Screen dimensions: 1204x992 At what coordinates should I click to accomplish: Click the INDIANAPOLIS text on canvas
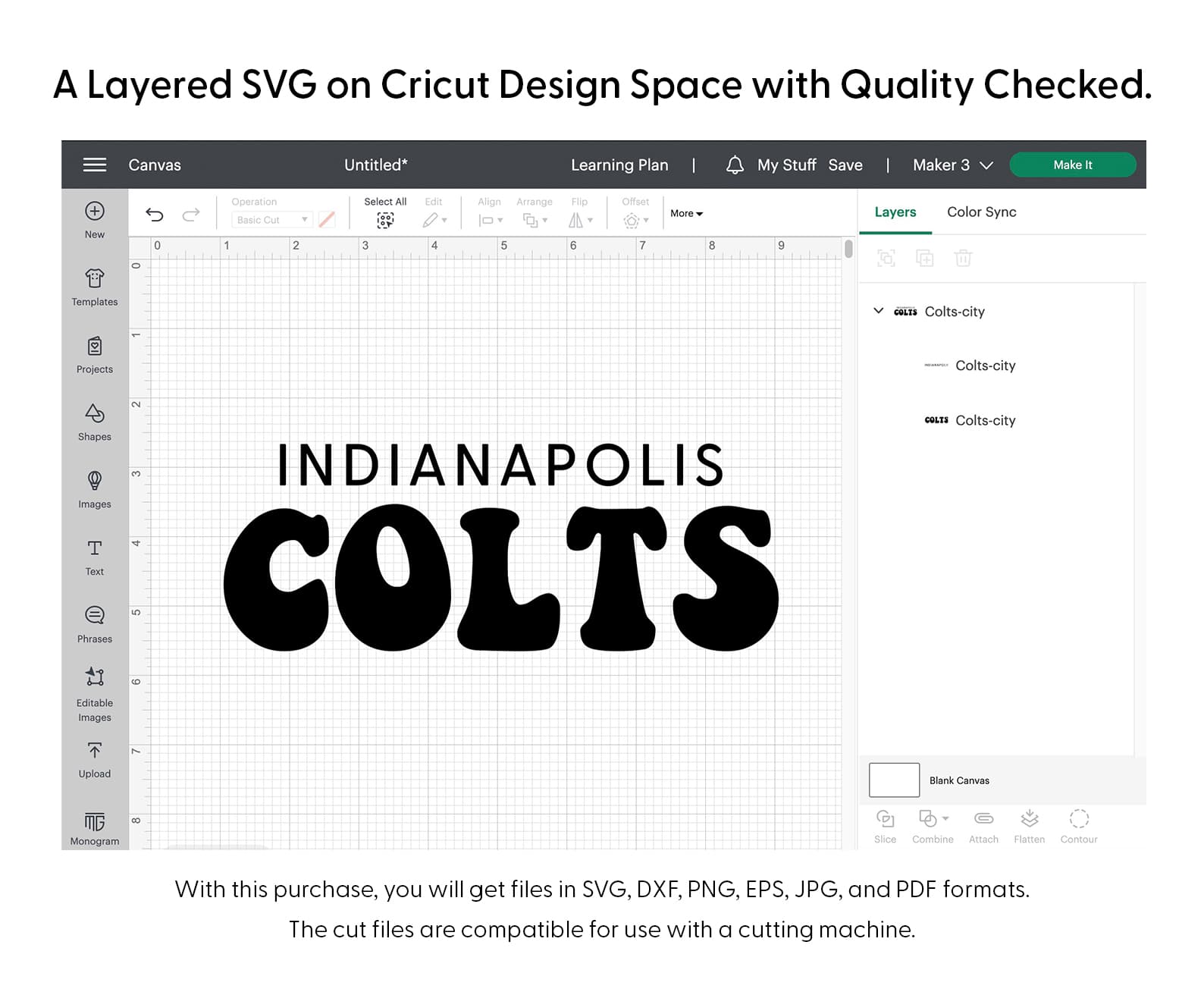coord(500,465)
